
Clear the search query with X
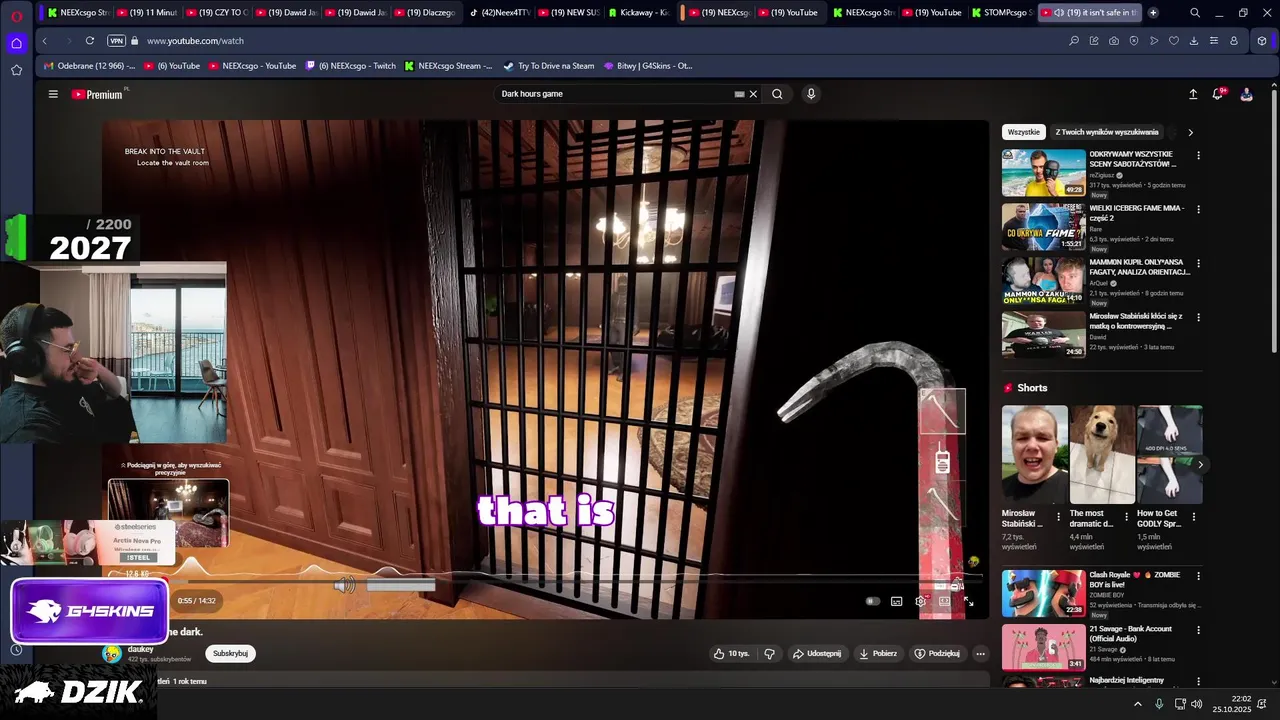753,94
